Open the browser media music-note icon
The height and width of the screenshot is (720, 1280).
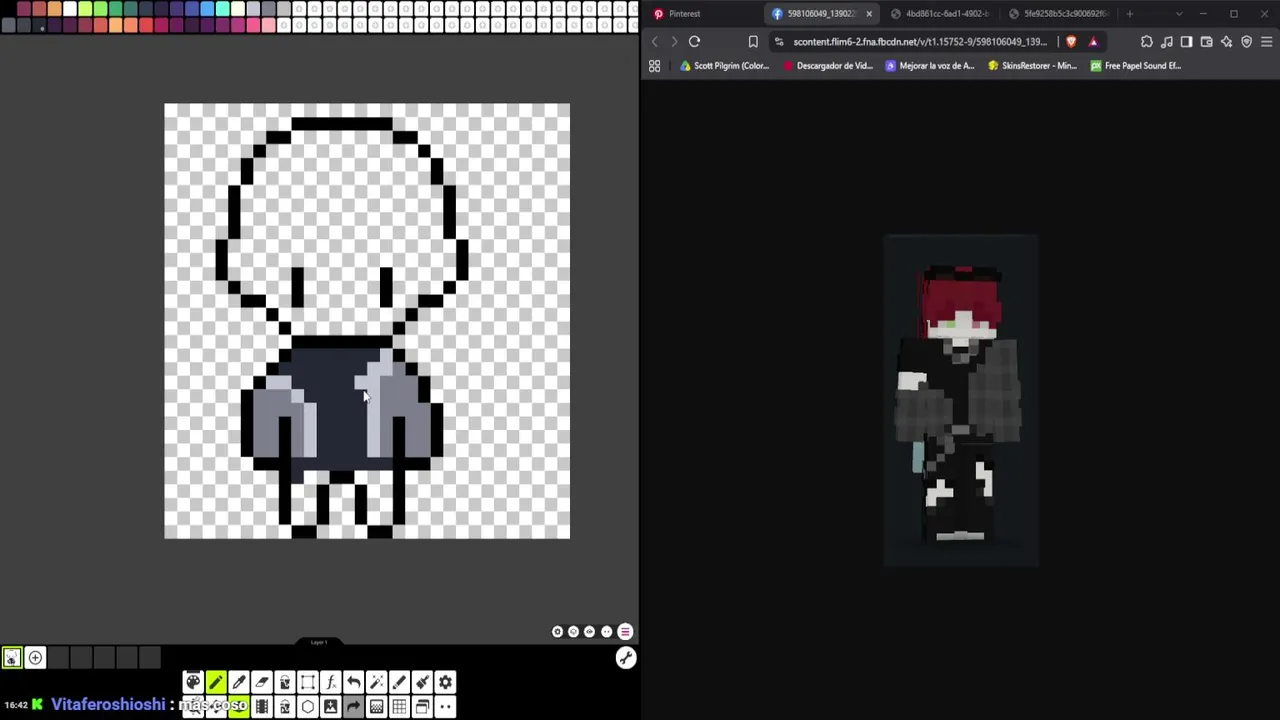point(1167,42)
